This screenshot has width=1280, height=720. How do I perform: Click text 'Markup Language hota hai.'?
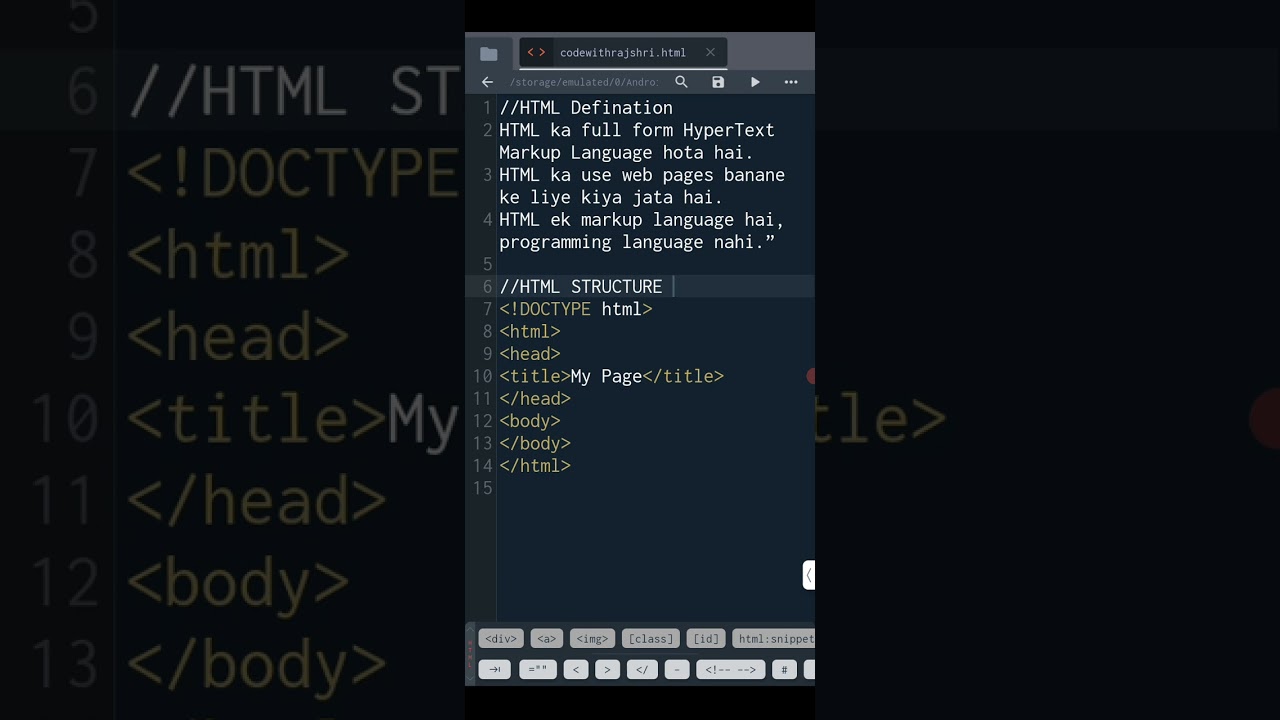627,153
